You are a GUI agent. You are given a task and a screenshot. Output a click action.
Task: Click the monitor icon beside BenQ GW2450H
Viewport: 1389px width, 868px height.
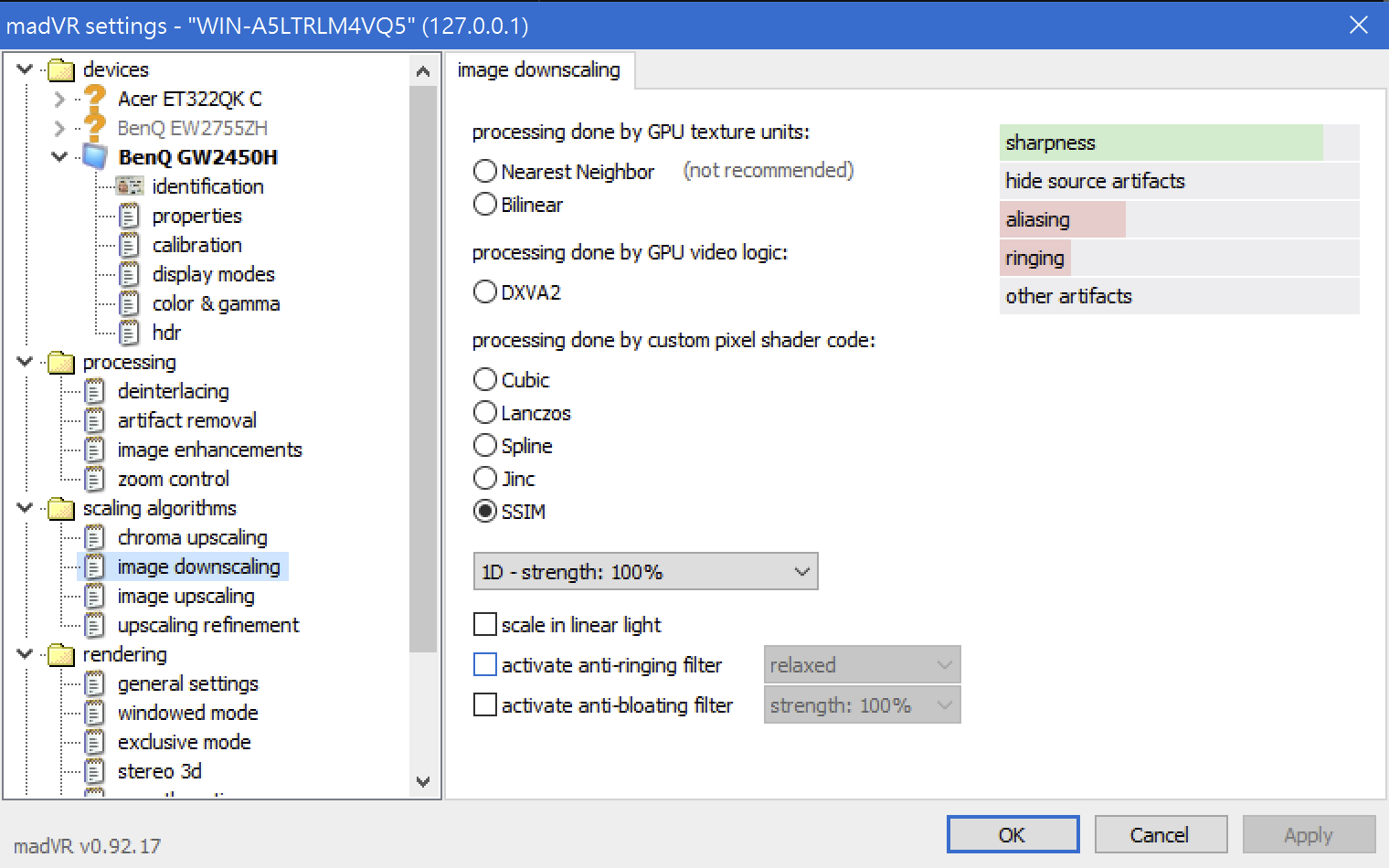click(x=95, y=156)
